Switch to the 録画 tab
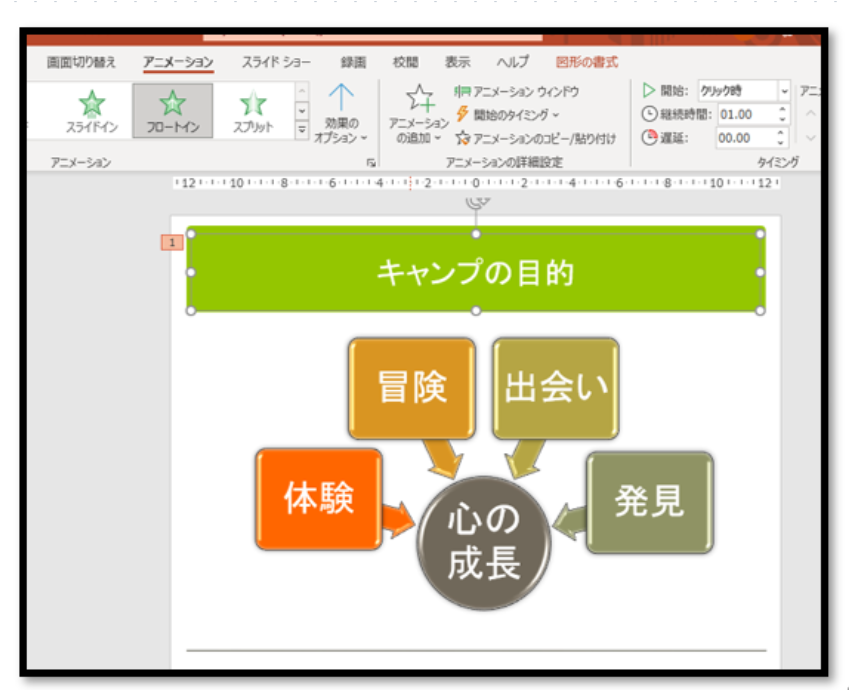Image resolution: width=850 pixels, height=691 pixels. (x=353, y=62)
